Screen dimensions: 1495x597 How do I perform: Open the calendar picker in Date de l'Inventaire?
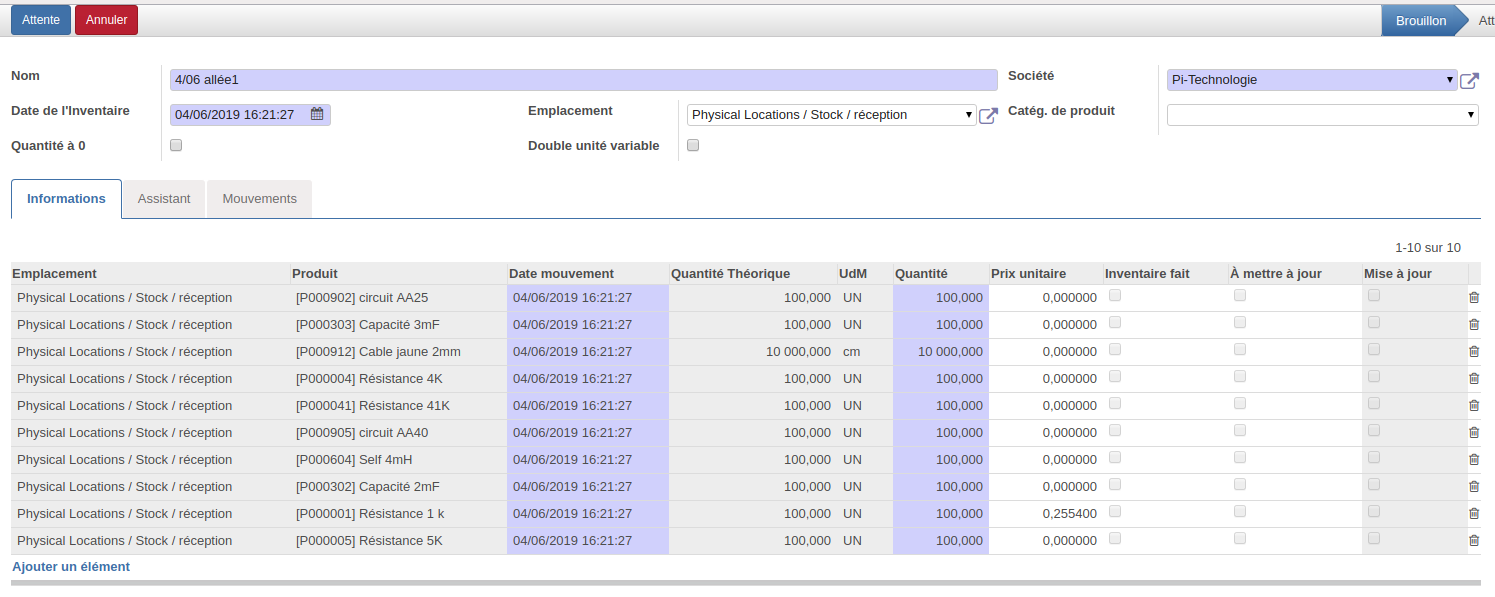click(x=317, y=114)
